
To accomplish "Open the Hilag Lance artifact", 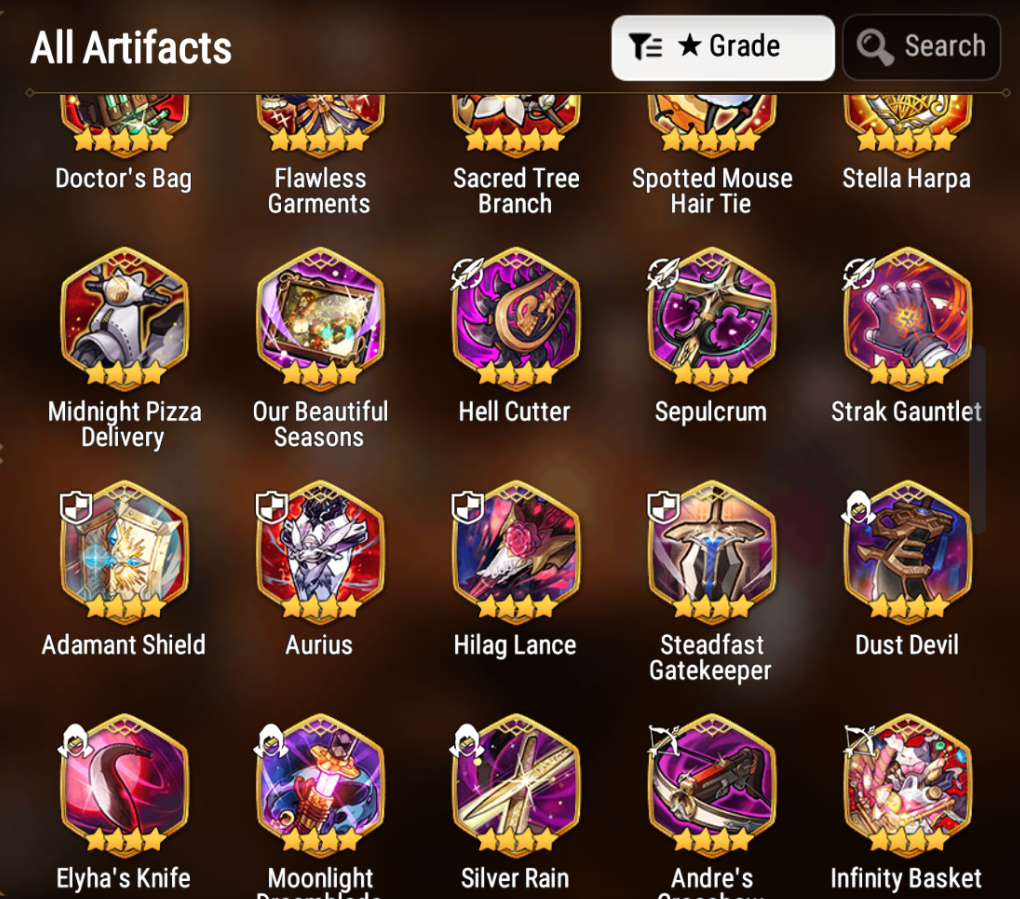I will point(515,552).
